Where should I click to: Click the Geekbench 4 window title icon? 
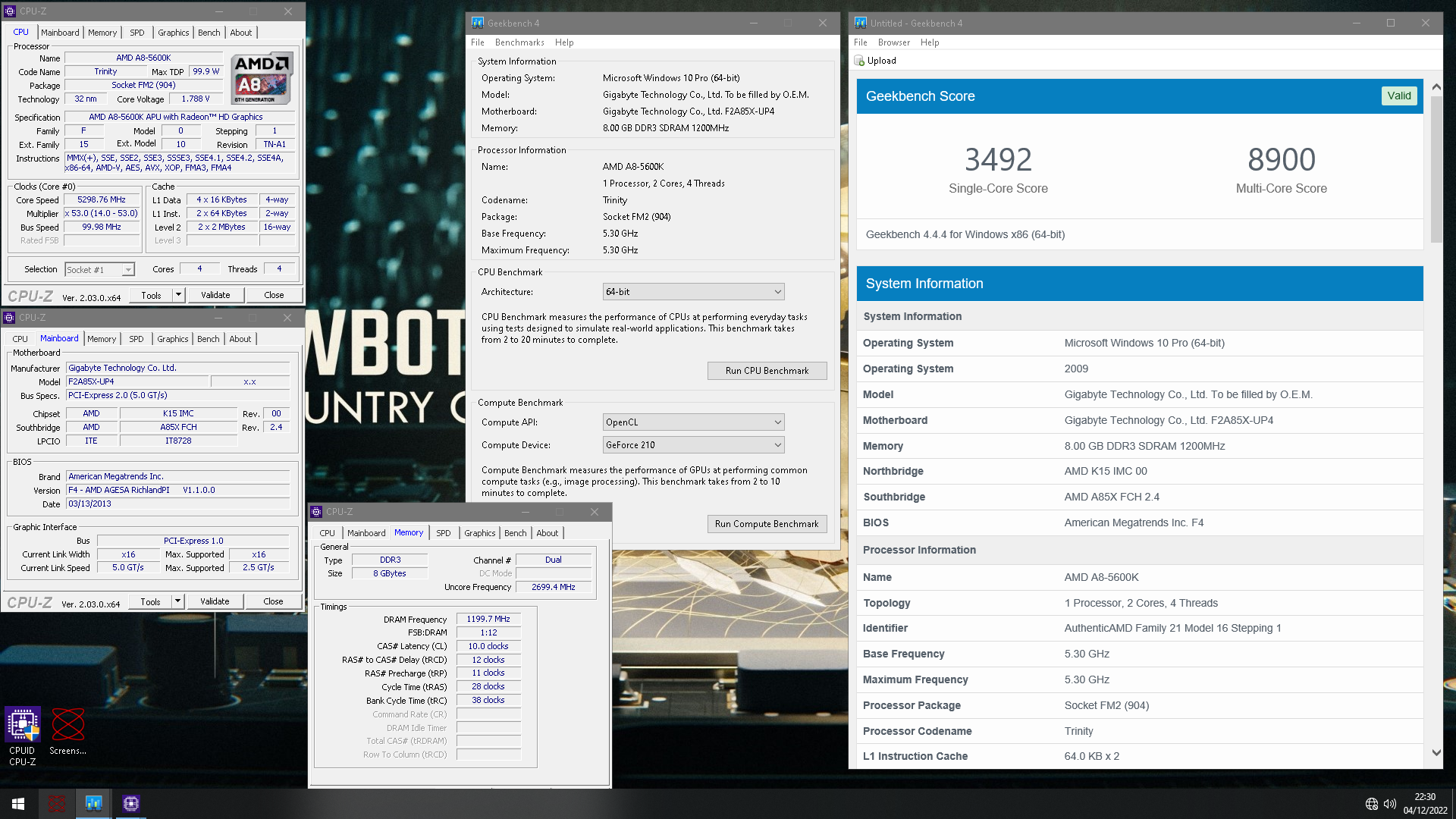click(x=478, y=23)
